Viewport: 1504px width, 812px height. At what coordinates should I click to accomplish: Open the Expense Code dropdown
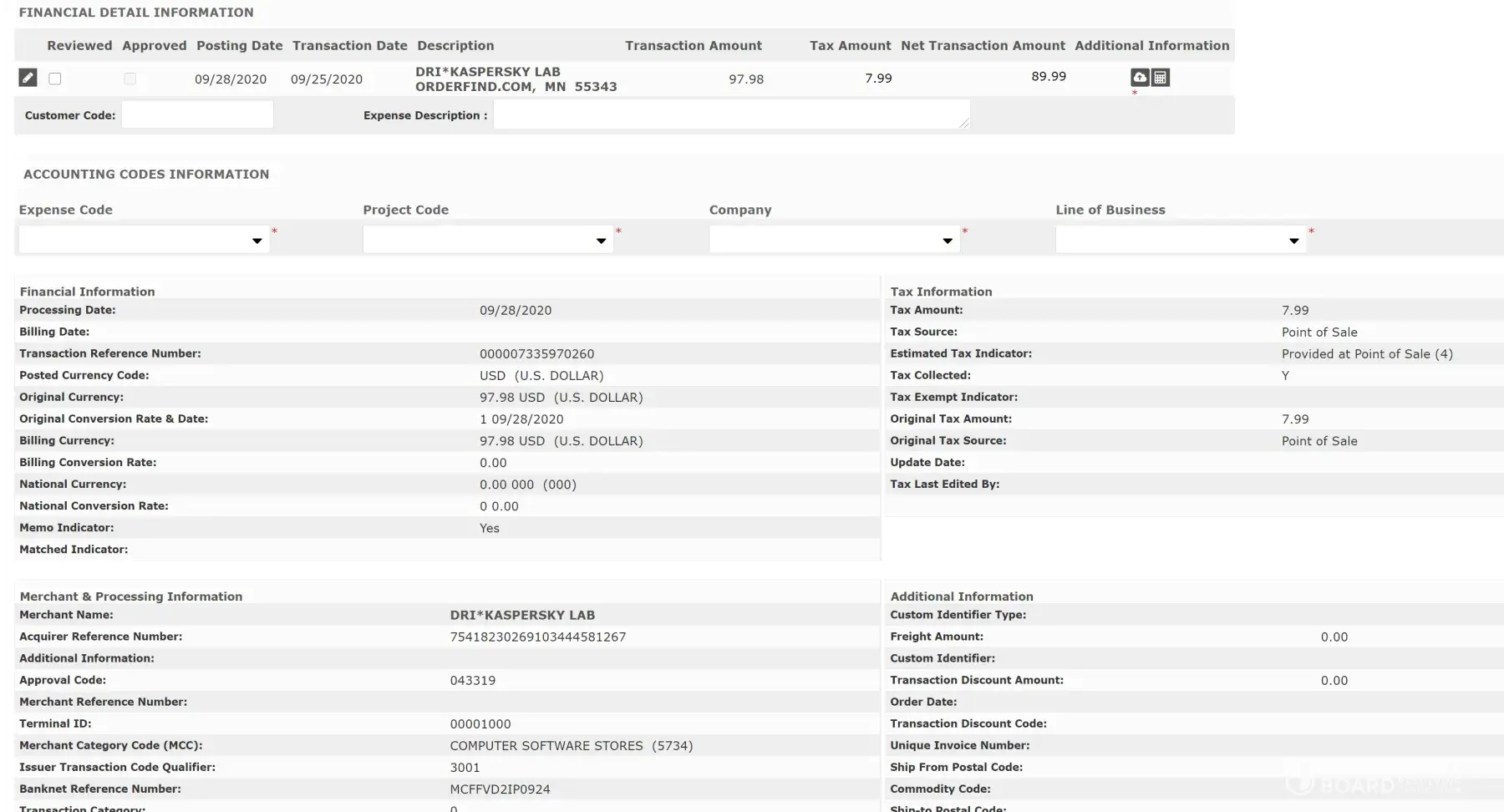pos(144,241)
